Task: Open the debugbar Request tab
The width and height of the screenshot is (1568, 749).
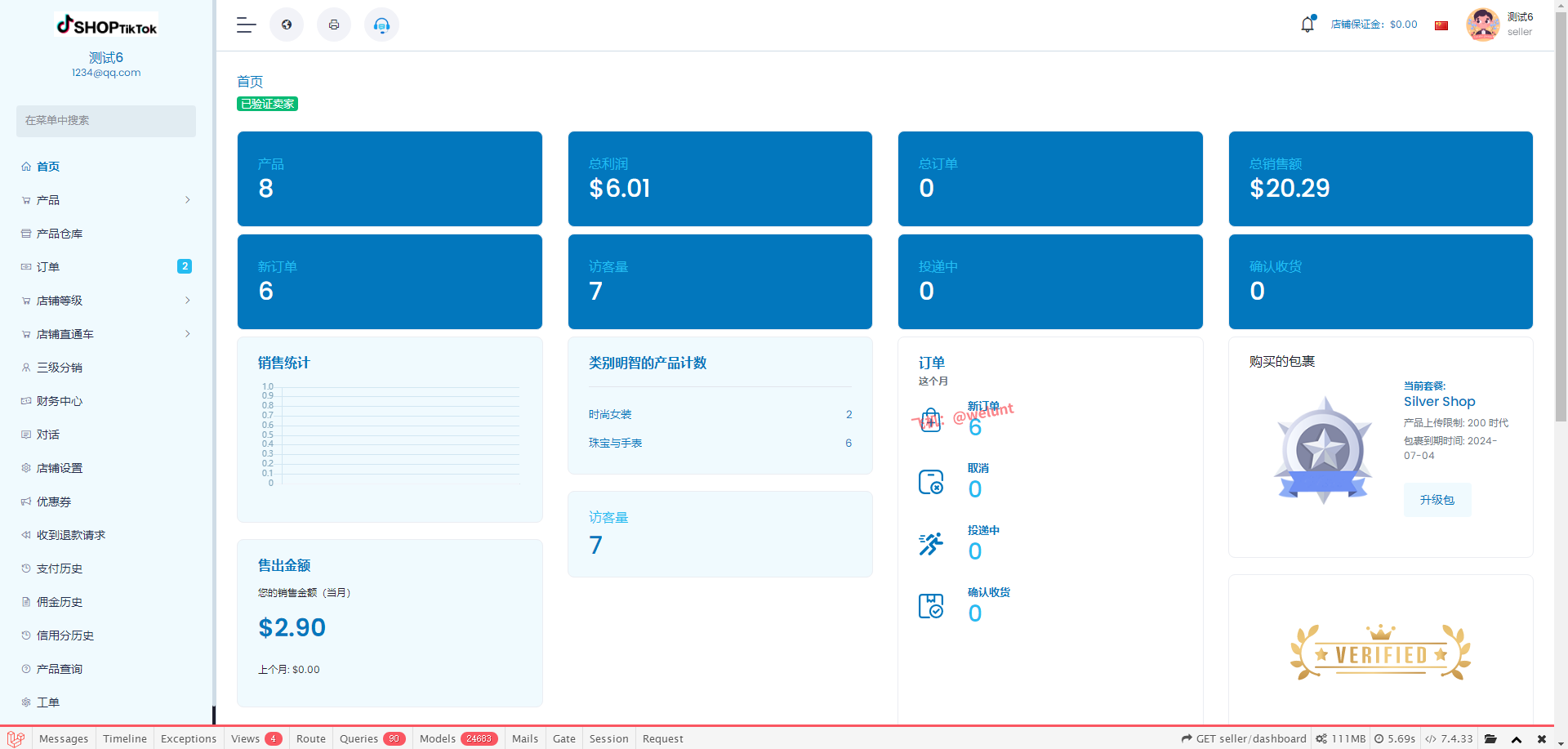Action: (663, 739)
